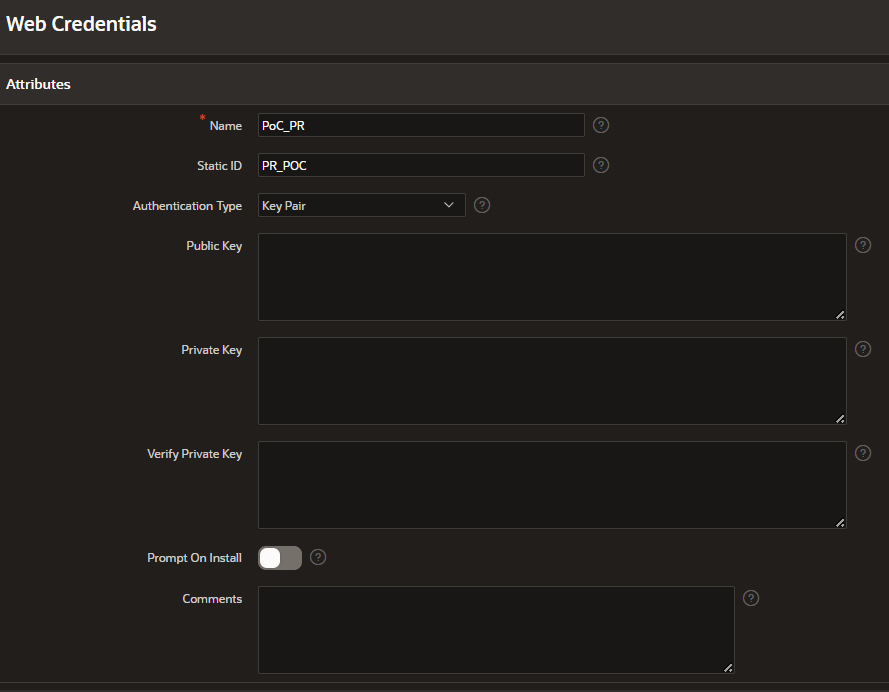Click the Public Key help icon
The width and height of the screenshot is (889, 692).
[862, 245]
